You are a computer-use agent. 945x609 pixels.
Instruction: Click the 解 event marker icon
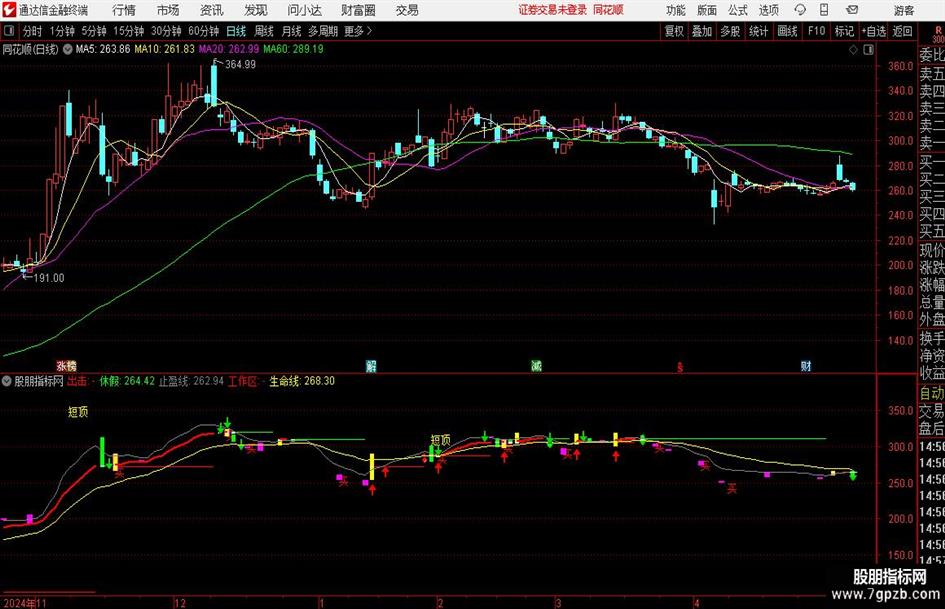pyautogui.click(x=371, y=366)
